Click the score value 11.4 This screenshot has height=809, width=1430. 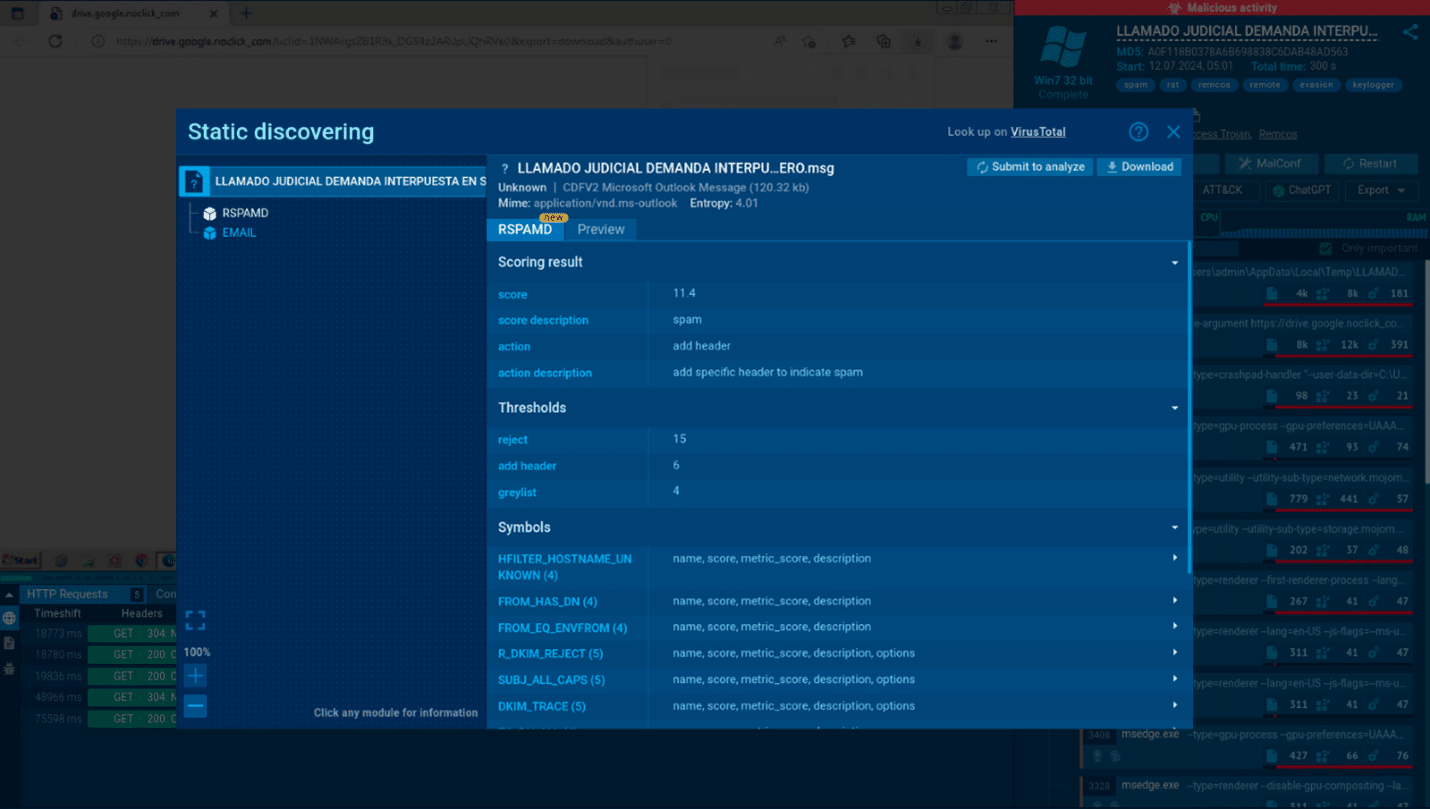pyautogui.click(x=684, y=293)
